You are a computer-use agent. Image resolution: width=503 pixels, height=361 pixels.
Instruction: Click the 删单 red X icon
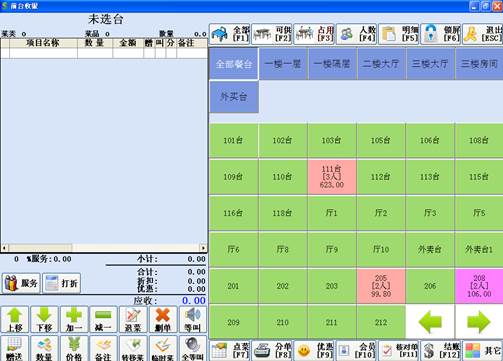(x=163, y=316)
